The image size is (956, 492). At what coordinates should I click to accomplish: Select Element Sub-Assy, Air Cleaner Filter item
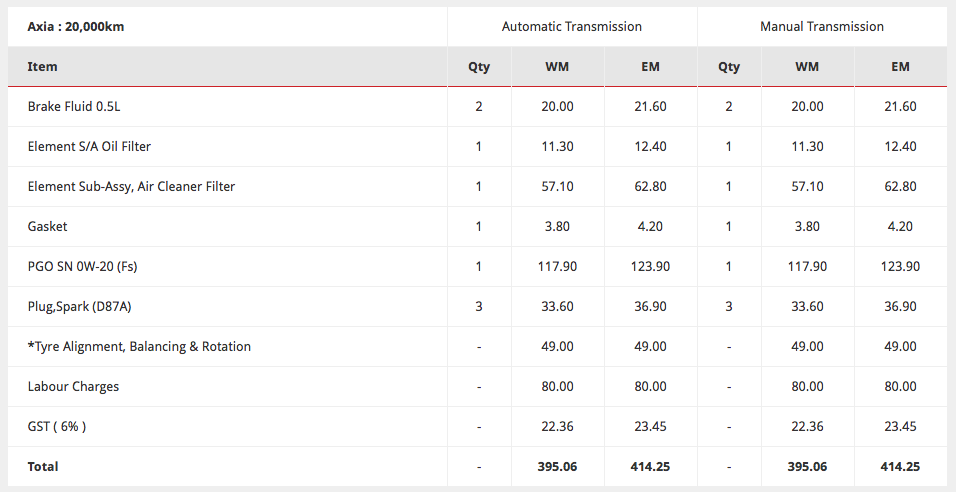coord(131,187)
